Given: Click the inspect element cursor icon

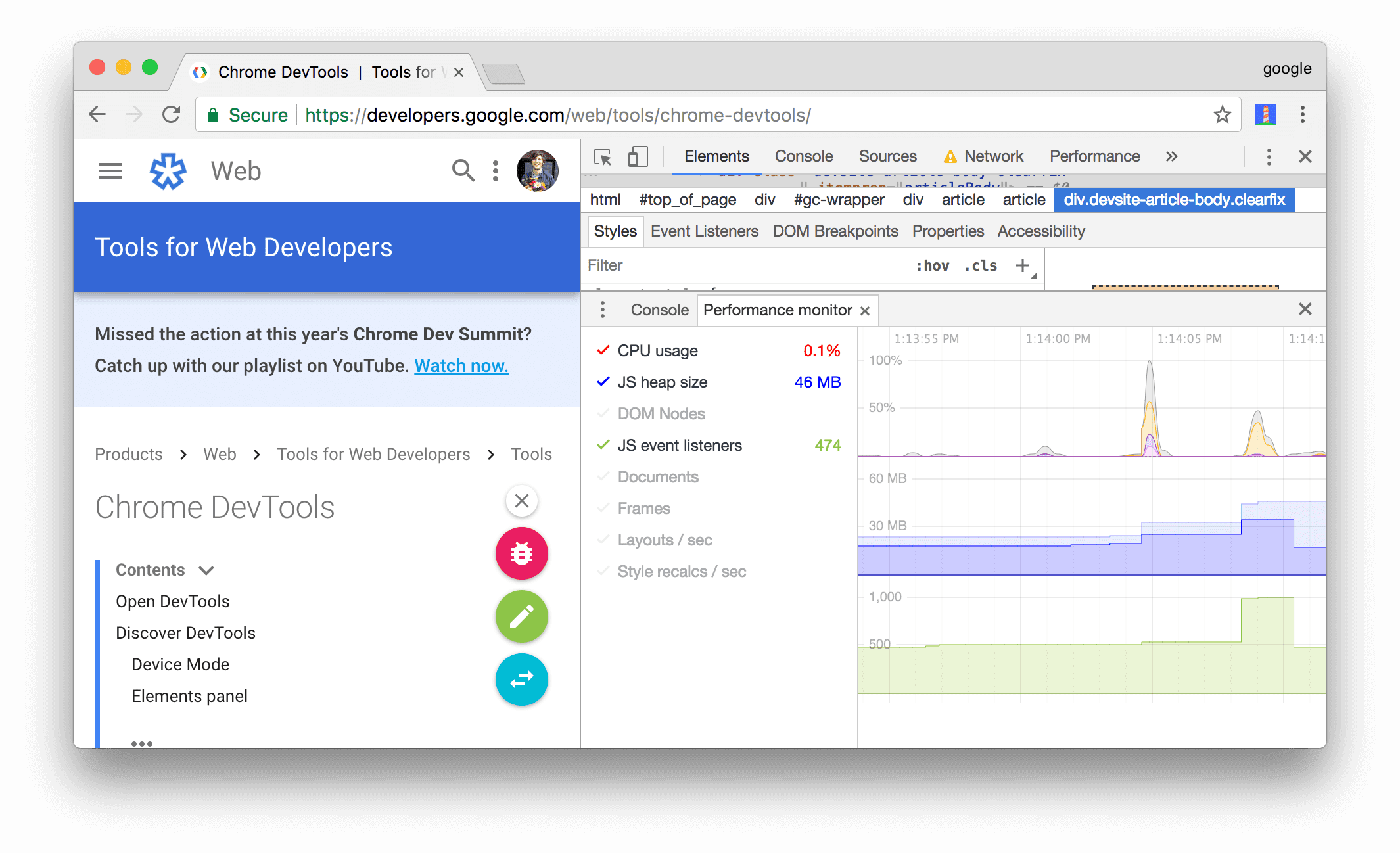Looking at the screenshot, I should tap(602, 157).
